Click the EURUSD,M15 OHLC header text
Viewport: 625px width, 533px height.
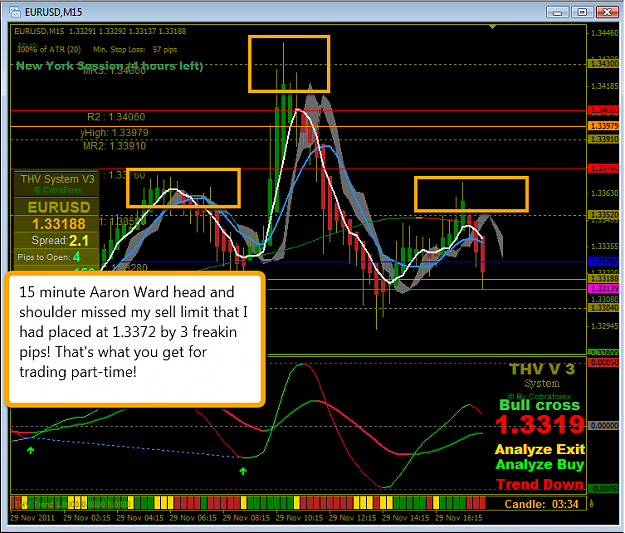[100, 31]
